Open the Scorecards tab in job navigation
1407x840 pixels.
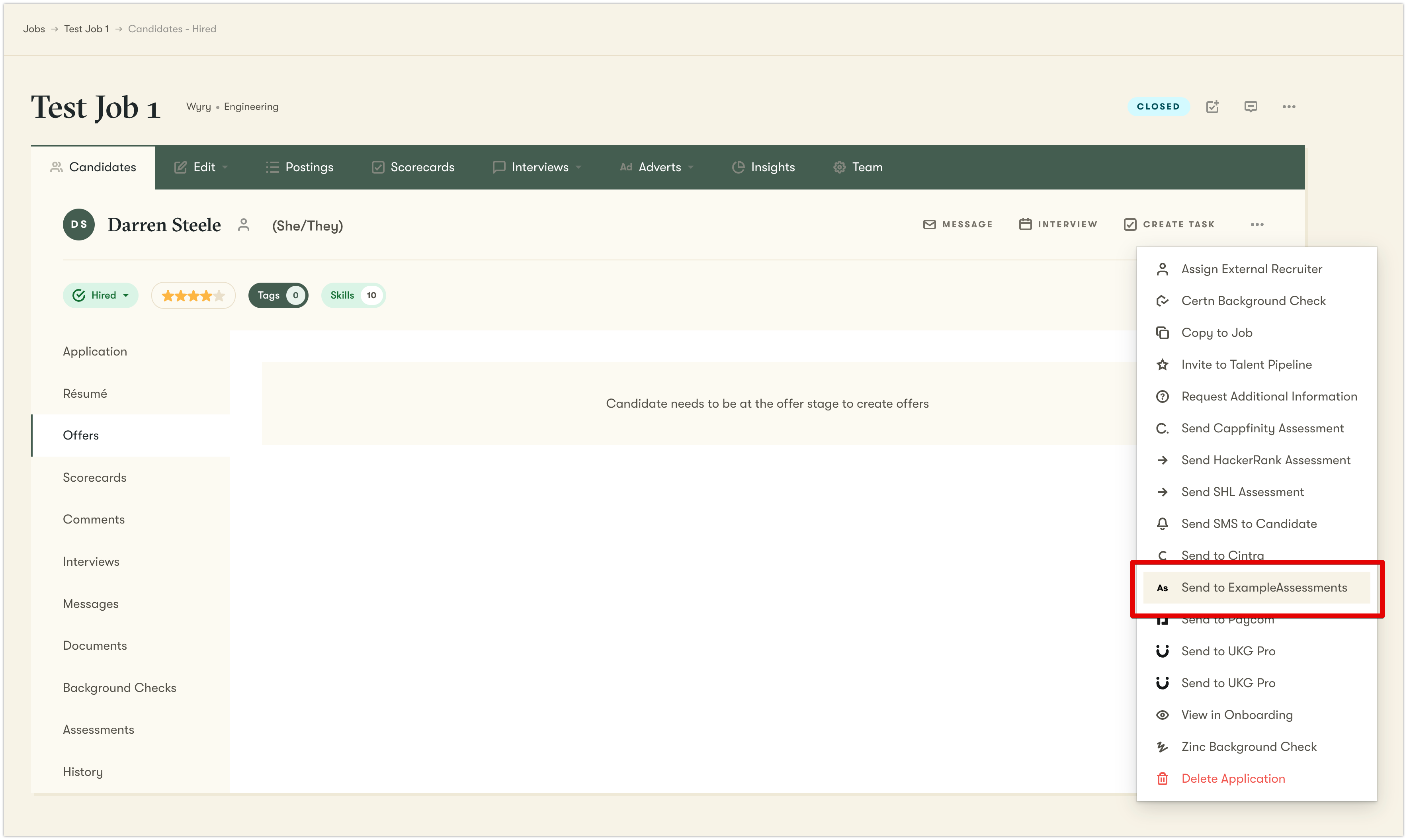(x=413, y=167)
